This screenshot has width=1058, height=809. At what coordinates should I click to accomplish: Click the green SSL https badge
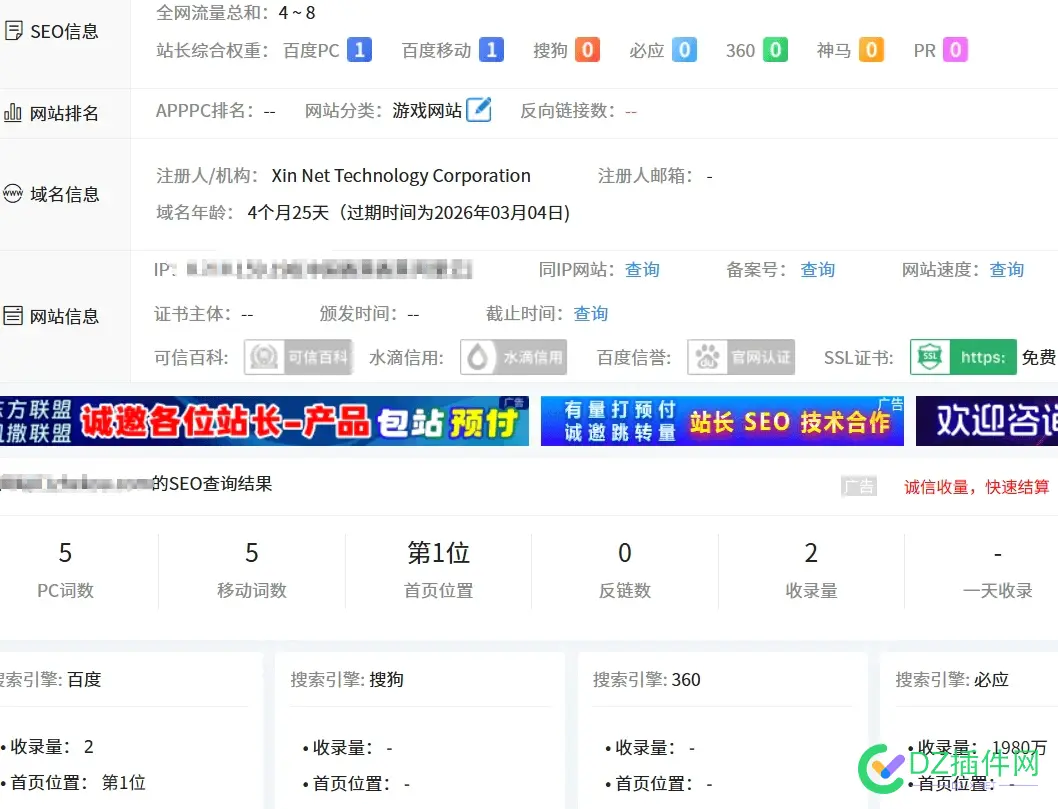pos(963,357)
